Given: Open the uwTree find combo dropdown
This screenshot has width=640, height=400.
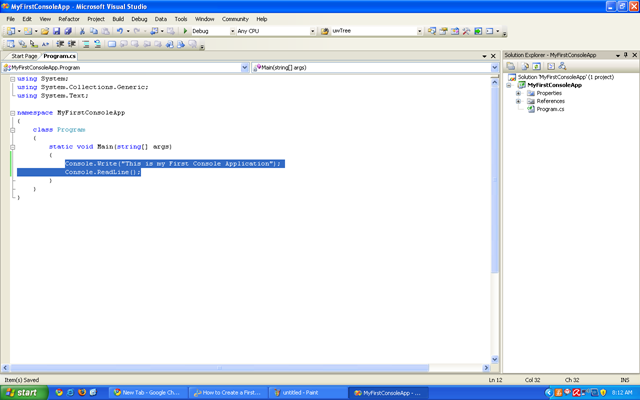Looking at the screenshot, I should coord(419,31).
